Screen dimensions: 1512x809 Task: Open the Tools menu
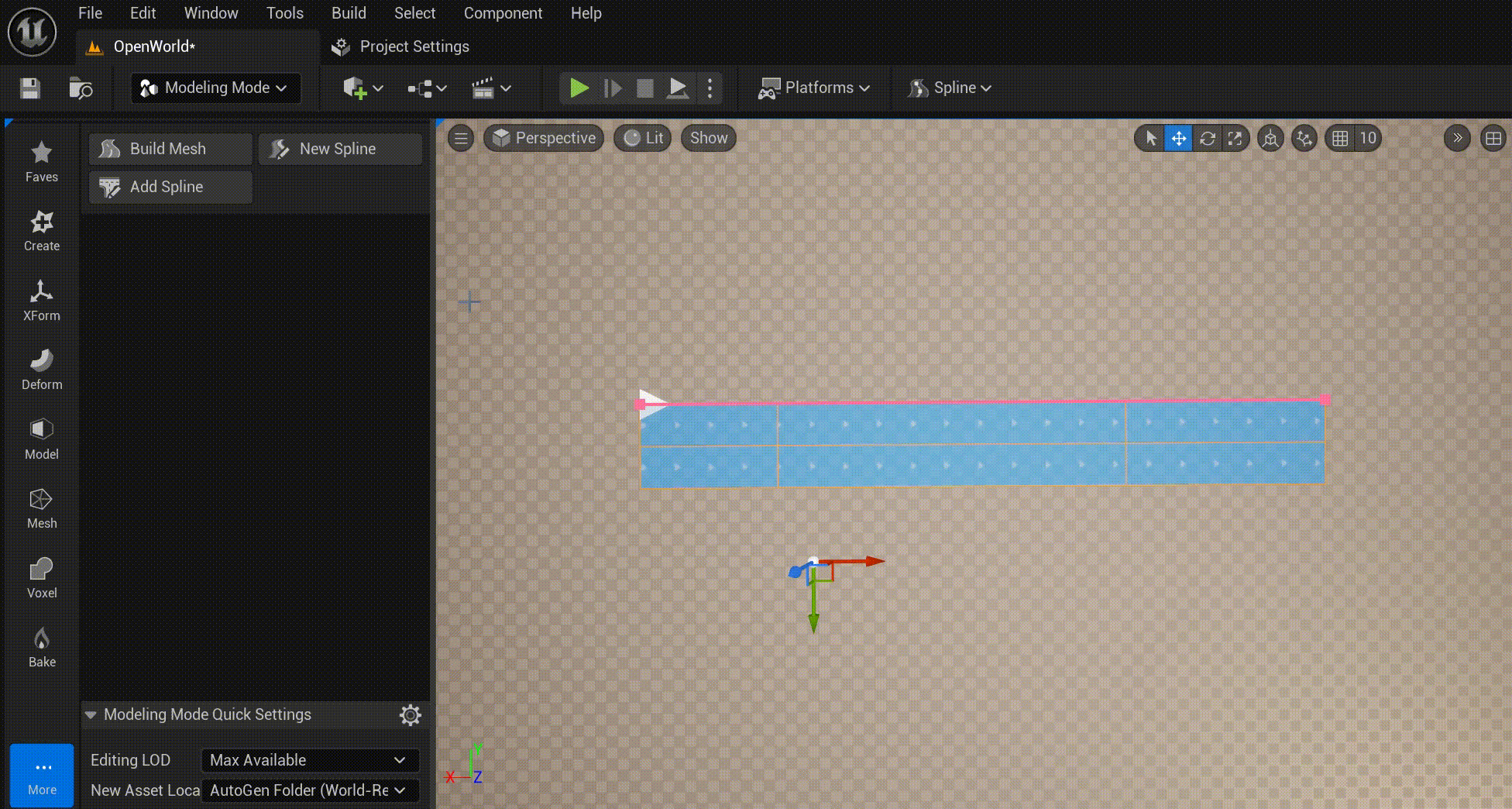[x=284, y=13]
